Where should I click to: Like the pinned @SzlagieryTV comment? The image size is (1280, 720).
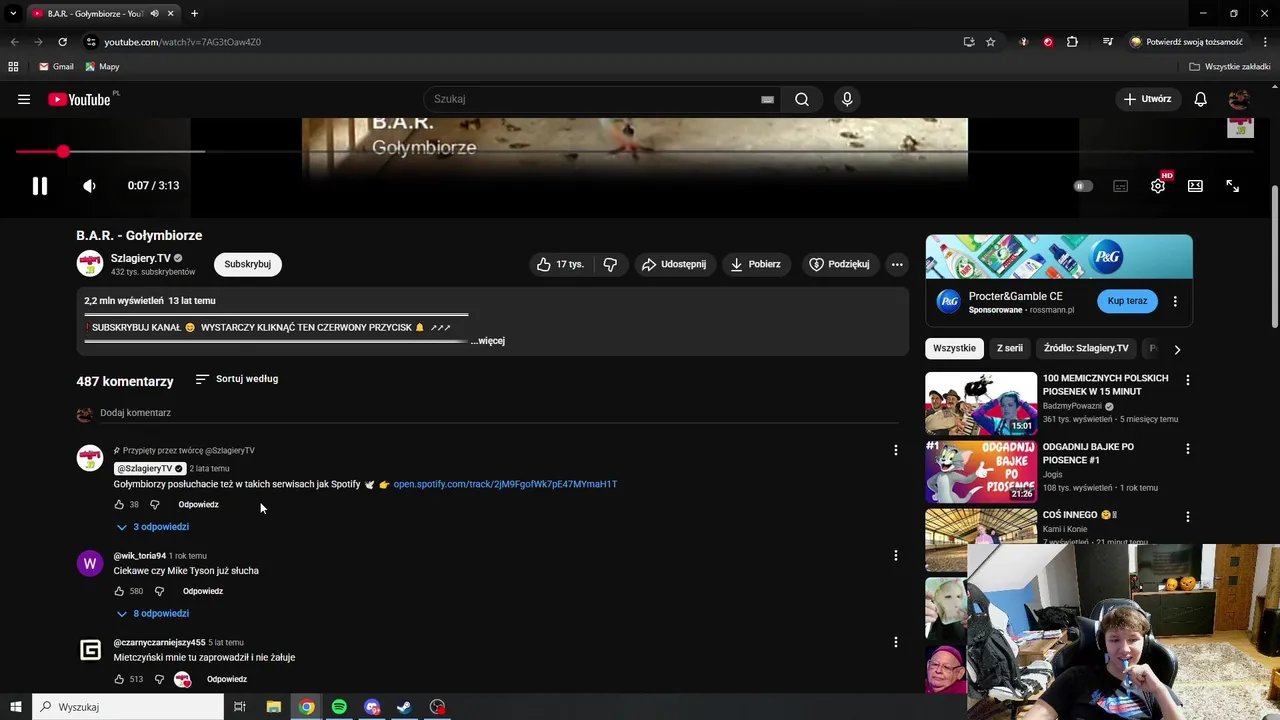pos(119,505)
